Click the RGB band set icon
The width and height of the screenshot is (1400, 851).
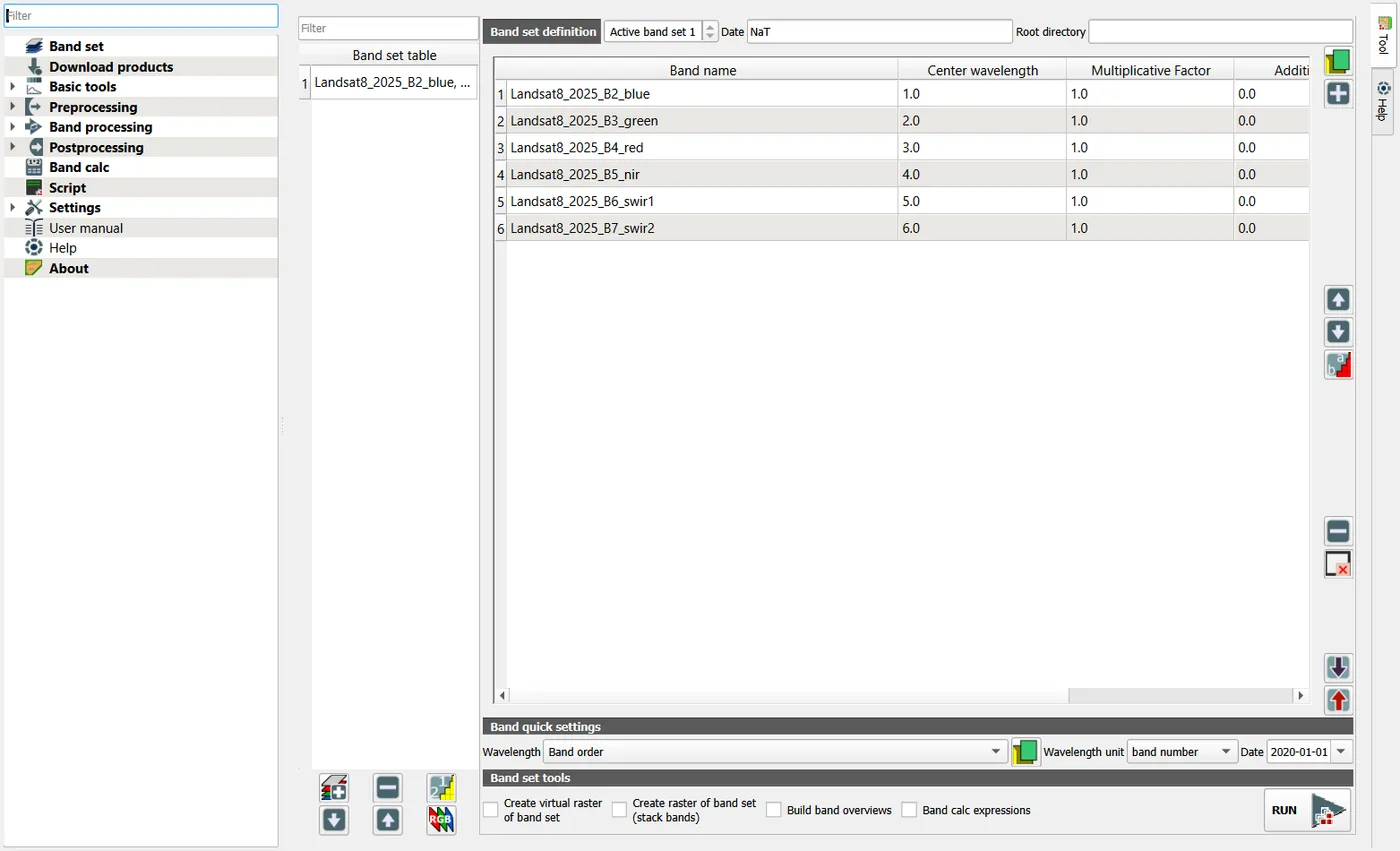pyautogui.click(x=442, y=820)
